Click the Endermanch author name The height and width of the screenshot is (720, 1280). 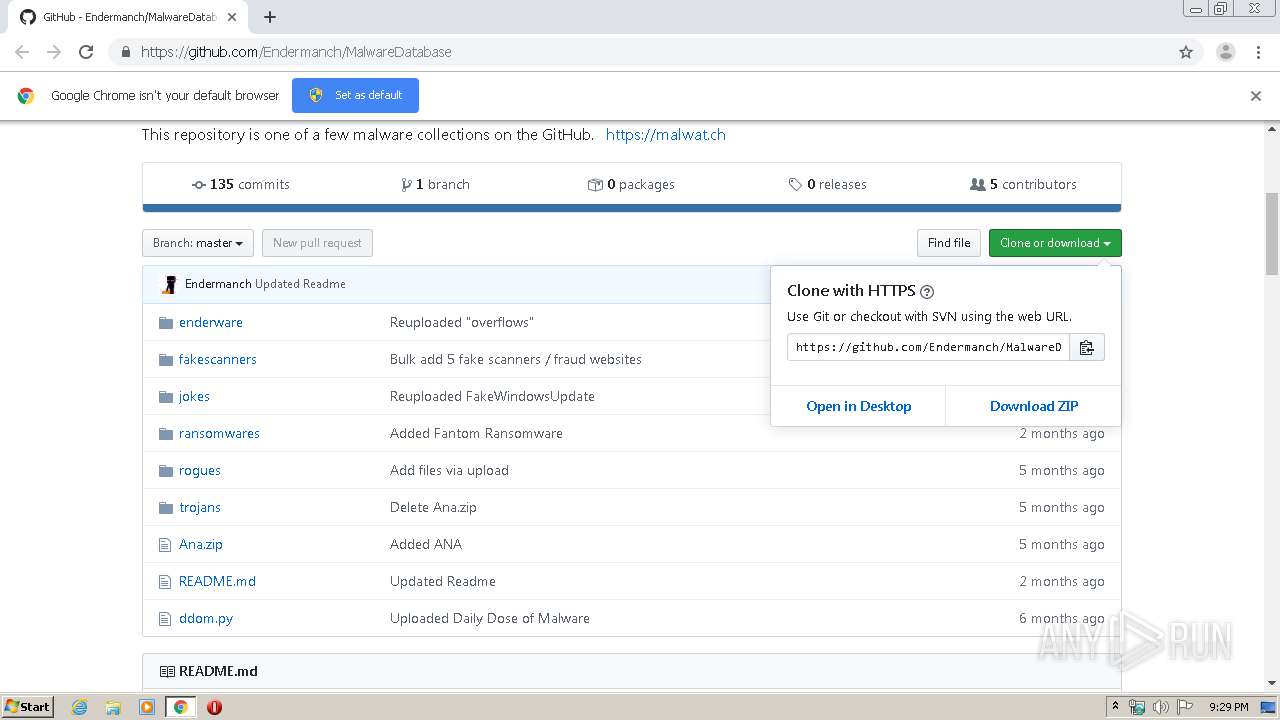click(218, 284)
